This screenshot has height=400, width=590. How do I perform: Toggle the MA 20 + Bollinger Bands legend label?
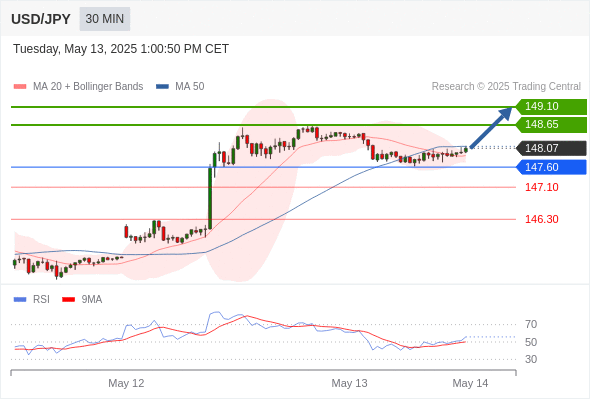[88, 87]
